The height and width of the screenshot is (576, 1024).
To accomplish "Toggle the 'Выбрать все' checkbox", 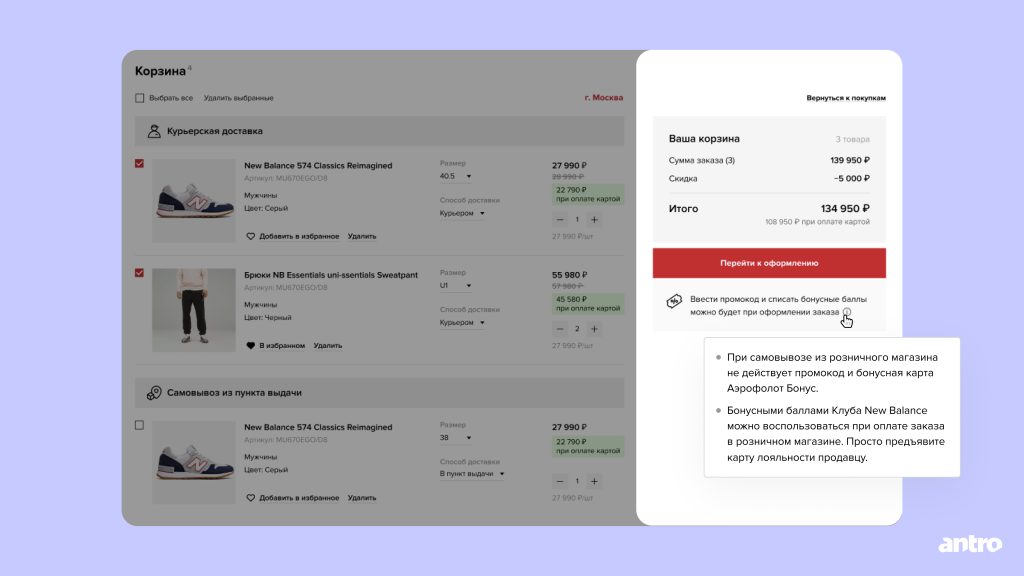I will [x=140, y=98].
